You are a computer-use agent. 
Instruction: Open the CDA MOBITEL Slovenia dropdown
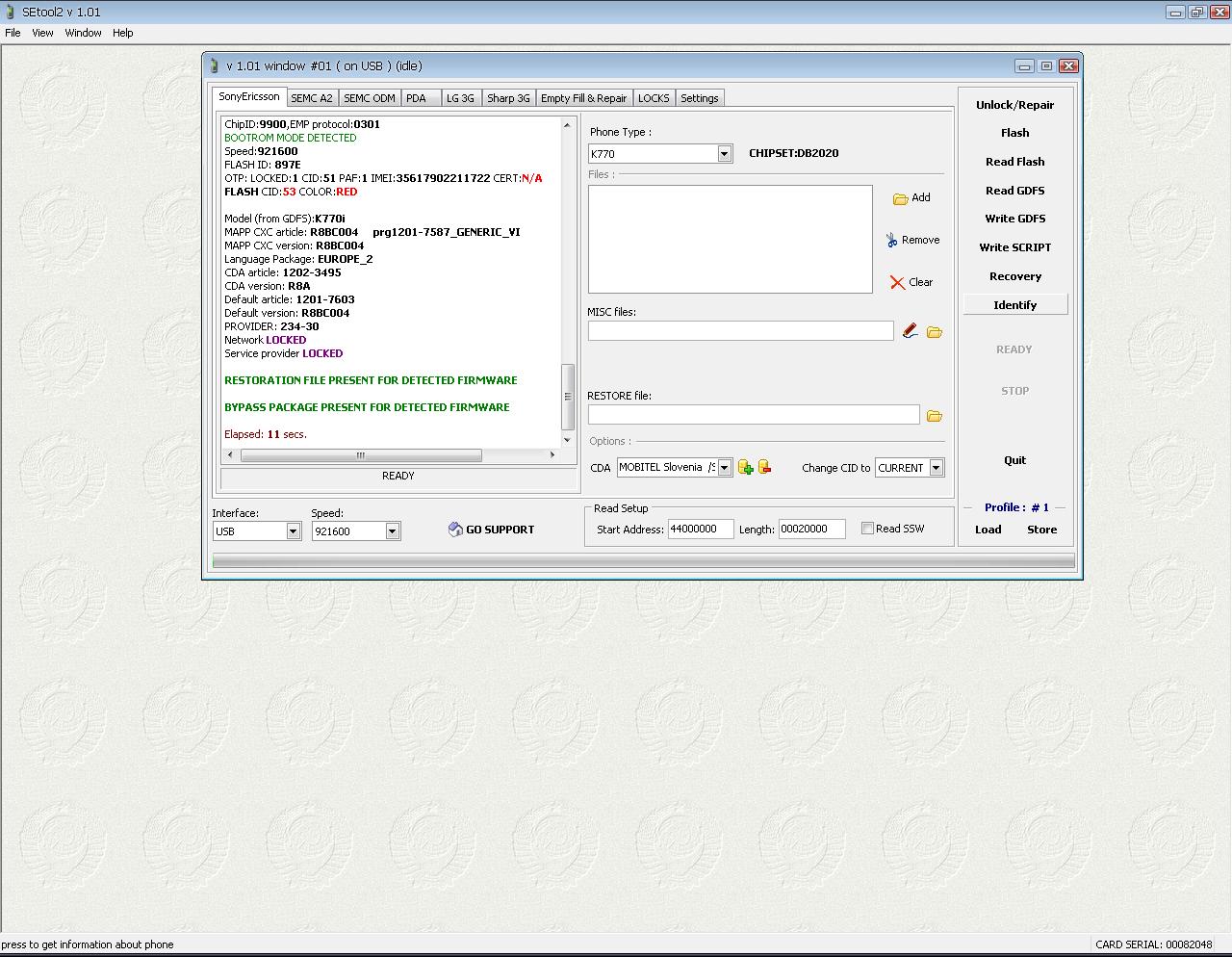tap(724, 468)
